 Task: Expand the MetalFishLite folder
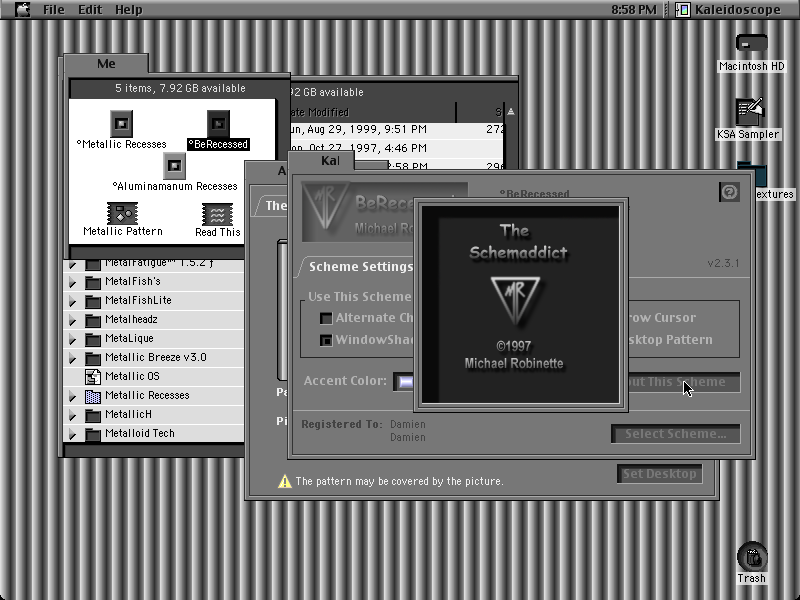pos(72,301)
